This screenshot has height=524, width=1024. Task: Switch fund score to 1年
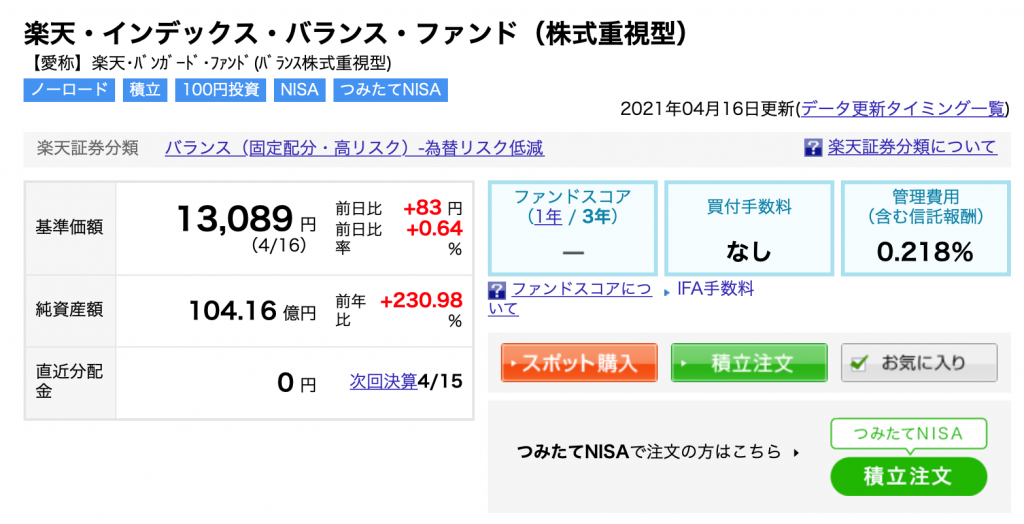549,216
